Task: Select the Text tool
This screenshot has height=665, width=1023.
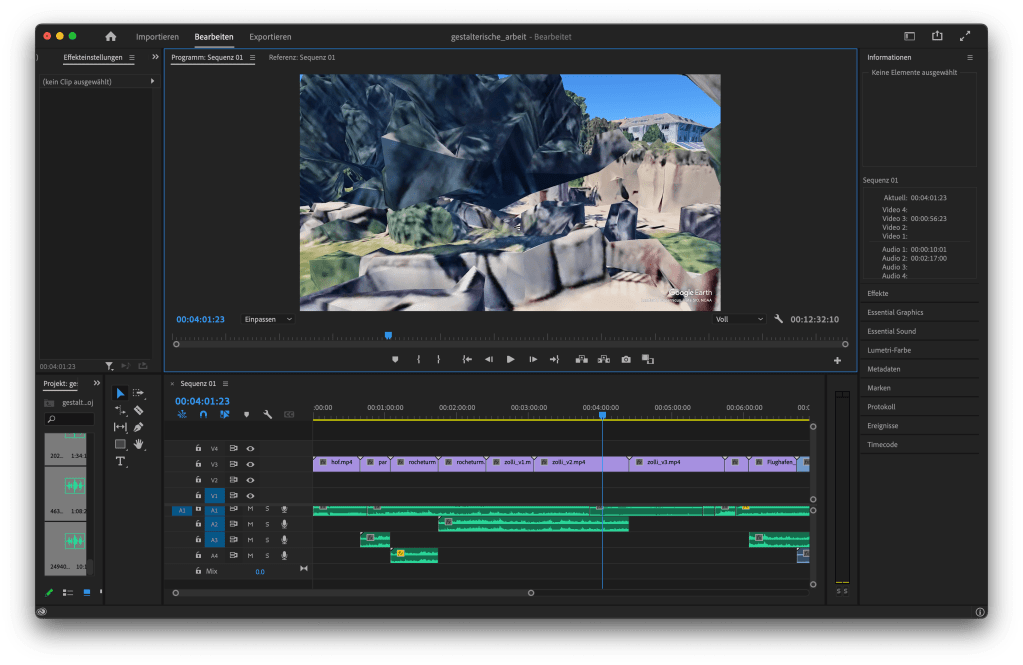Action: 120,461
